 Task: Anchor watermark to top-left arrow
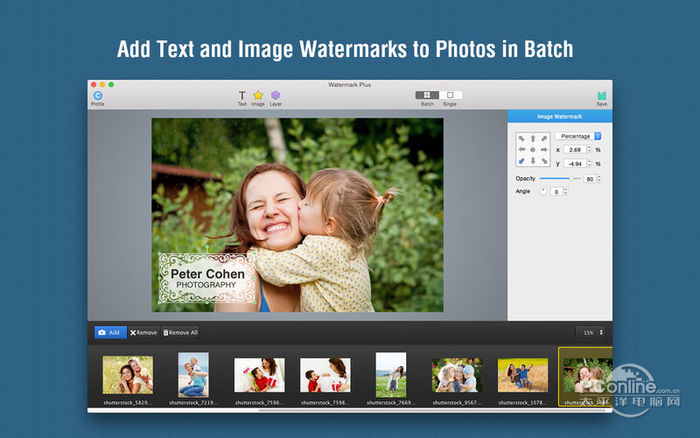point(521,138)
